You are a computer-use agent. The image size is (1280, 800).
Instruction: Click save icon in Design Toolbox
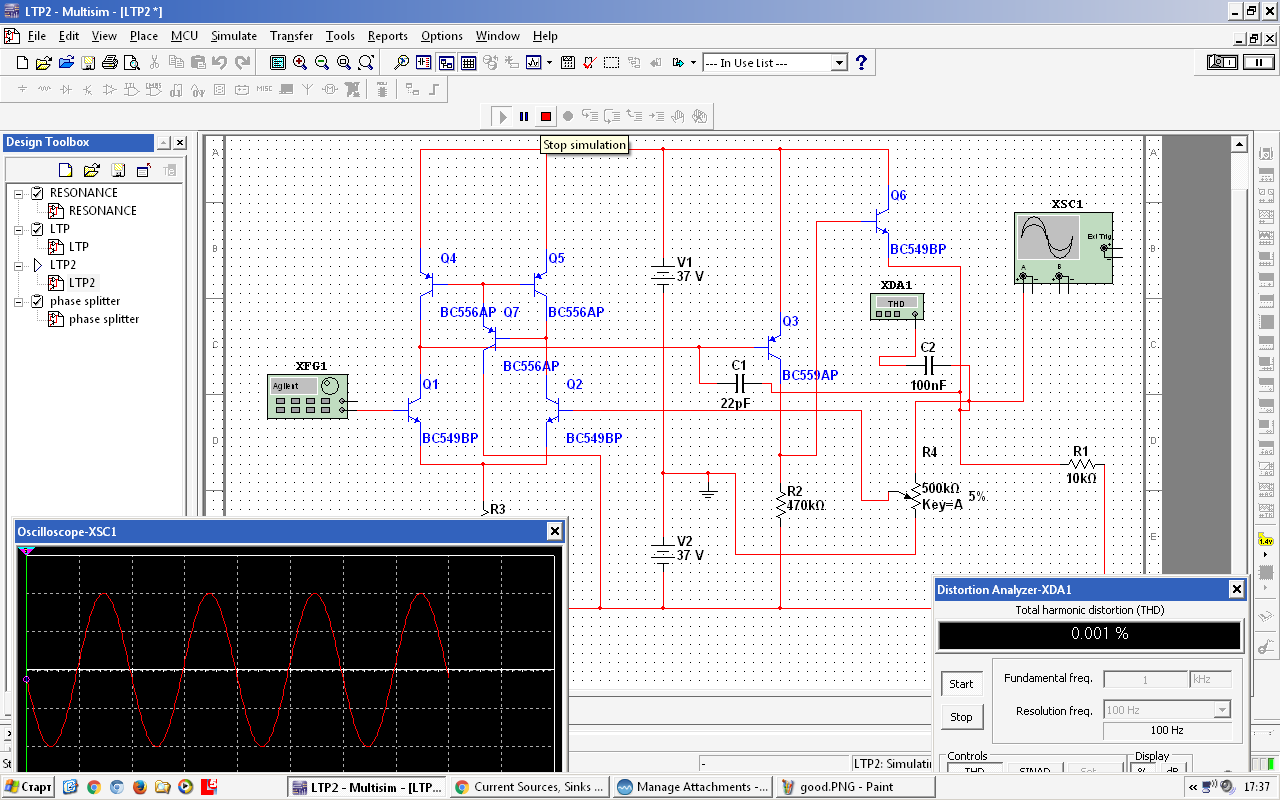point(118,170)
